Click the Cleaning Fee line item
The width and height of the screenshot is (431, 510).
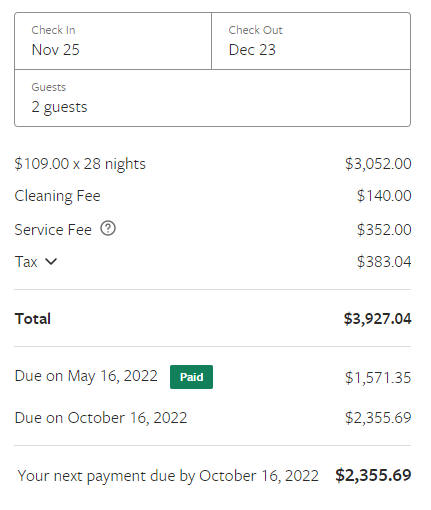pyautogui.click(x=213, y=196)
